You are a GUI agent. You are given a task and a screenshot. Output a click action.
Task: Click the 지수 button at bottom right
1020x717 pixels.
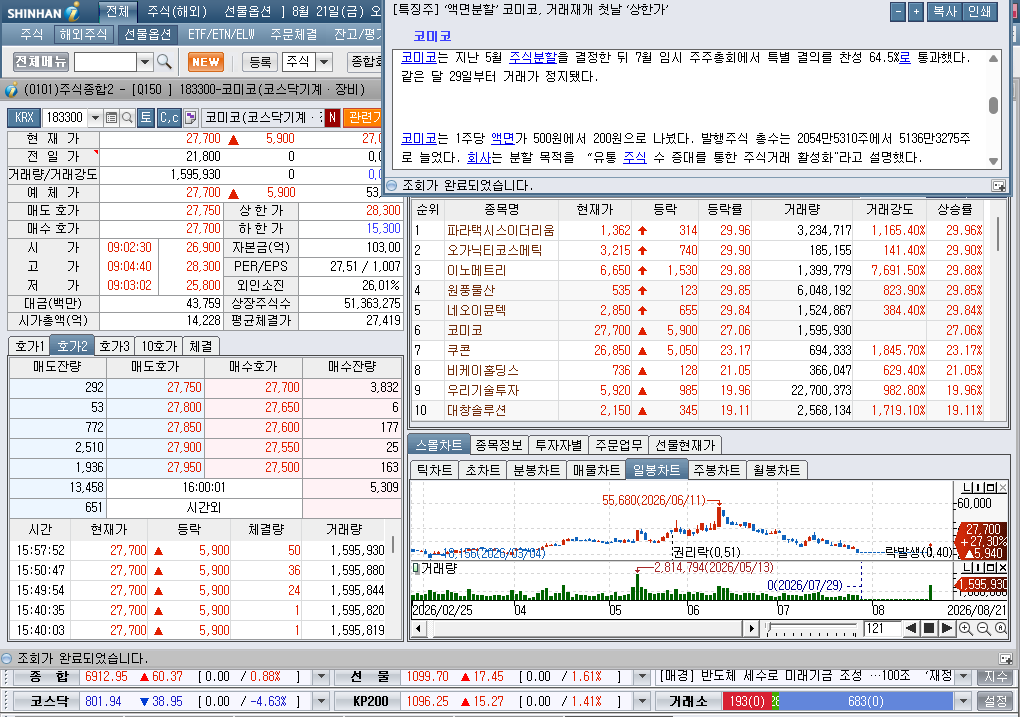pos(995,677)
